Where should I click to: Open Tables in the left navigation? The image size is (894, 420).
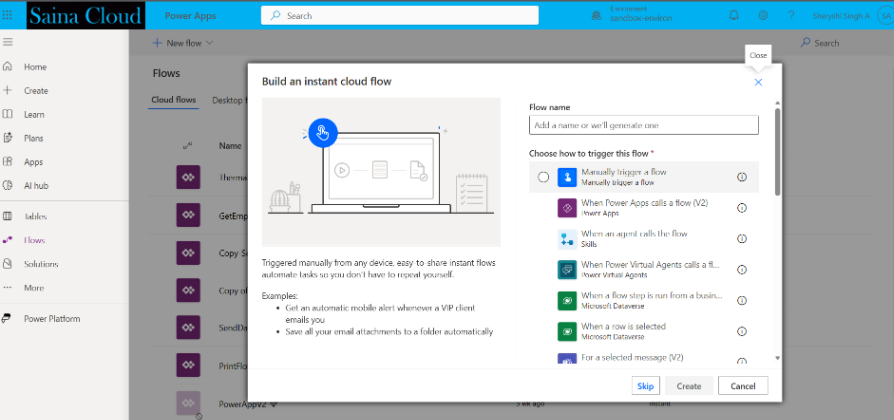click(35, 216)
